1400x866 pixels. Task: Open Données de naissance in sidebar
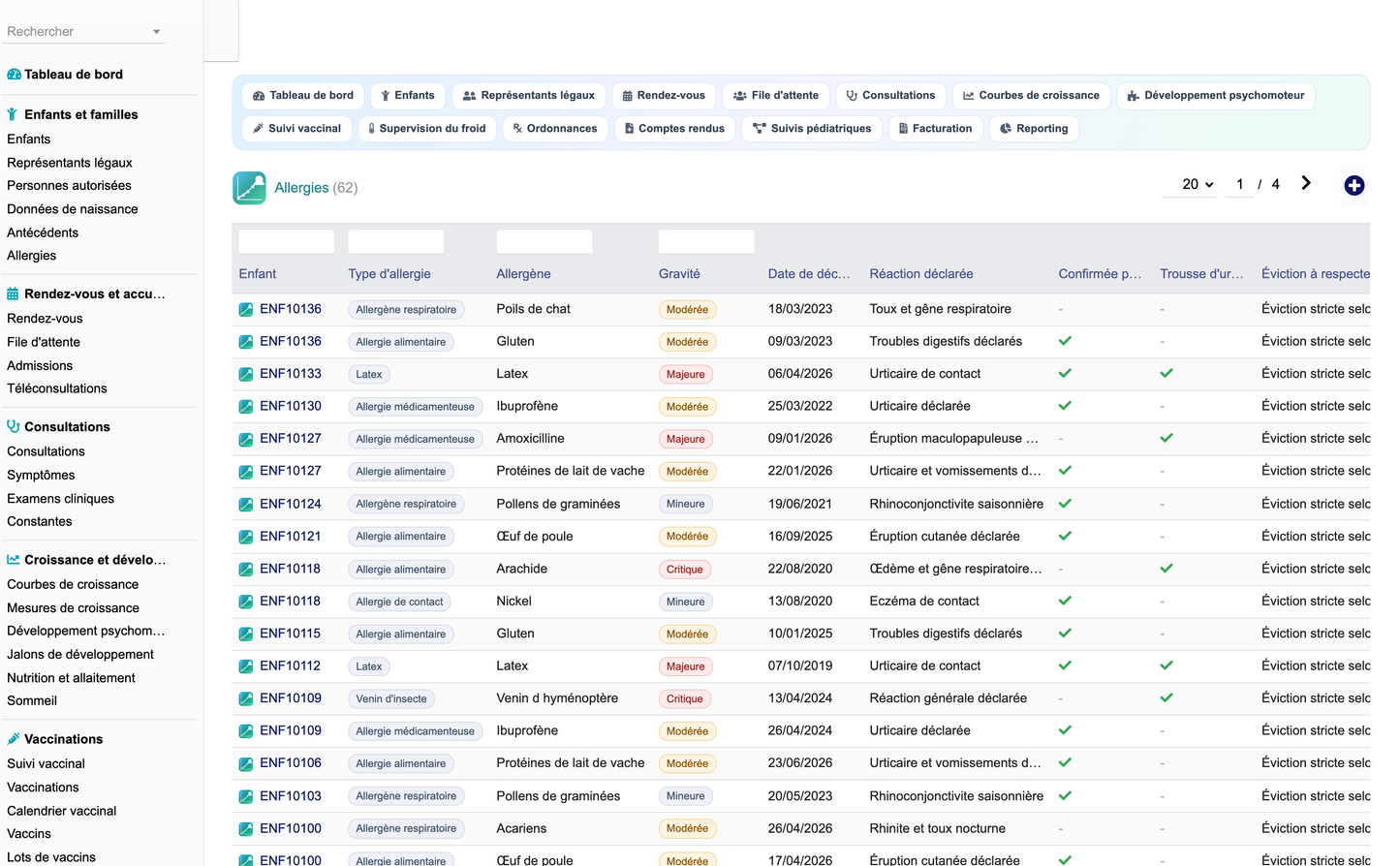pos(73,209)
